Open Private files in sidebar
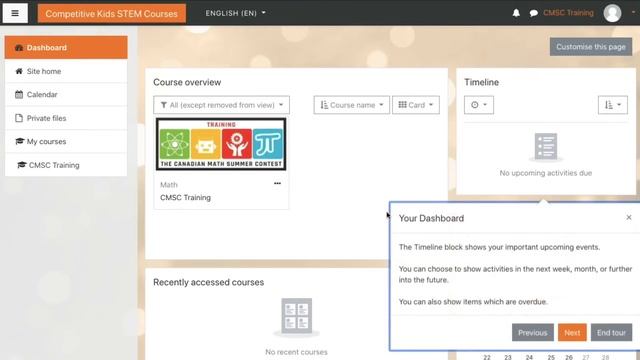Viewport: 640px width, 360px height. click(x=66, y=118)
